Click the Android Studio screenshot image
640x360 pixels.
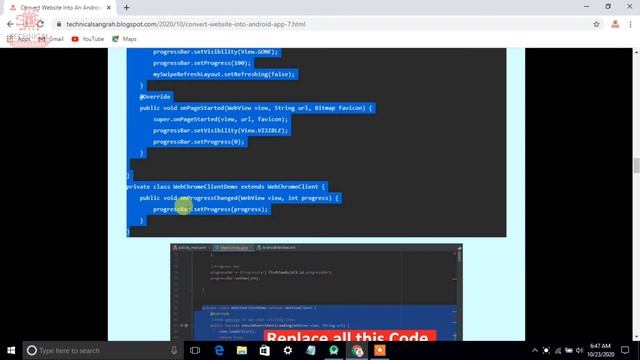316,292
